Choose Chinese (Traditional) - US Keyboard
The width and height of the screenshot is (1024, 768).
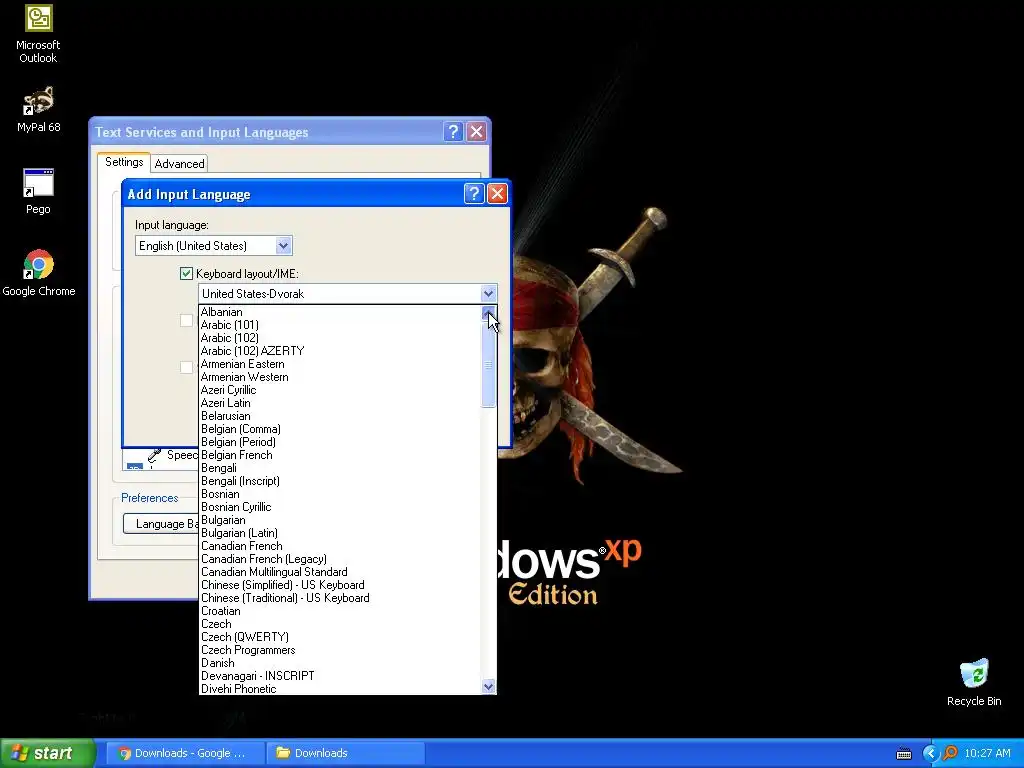pos(340,598)
